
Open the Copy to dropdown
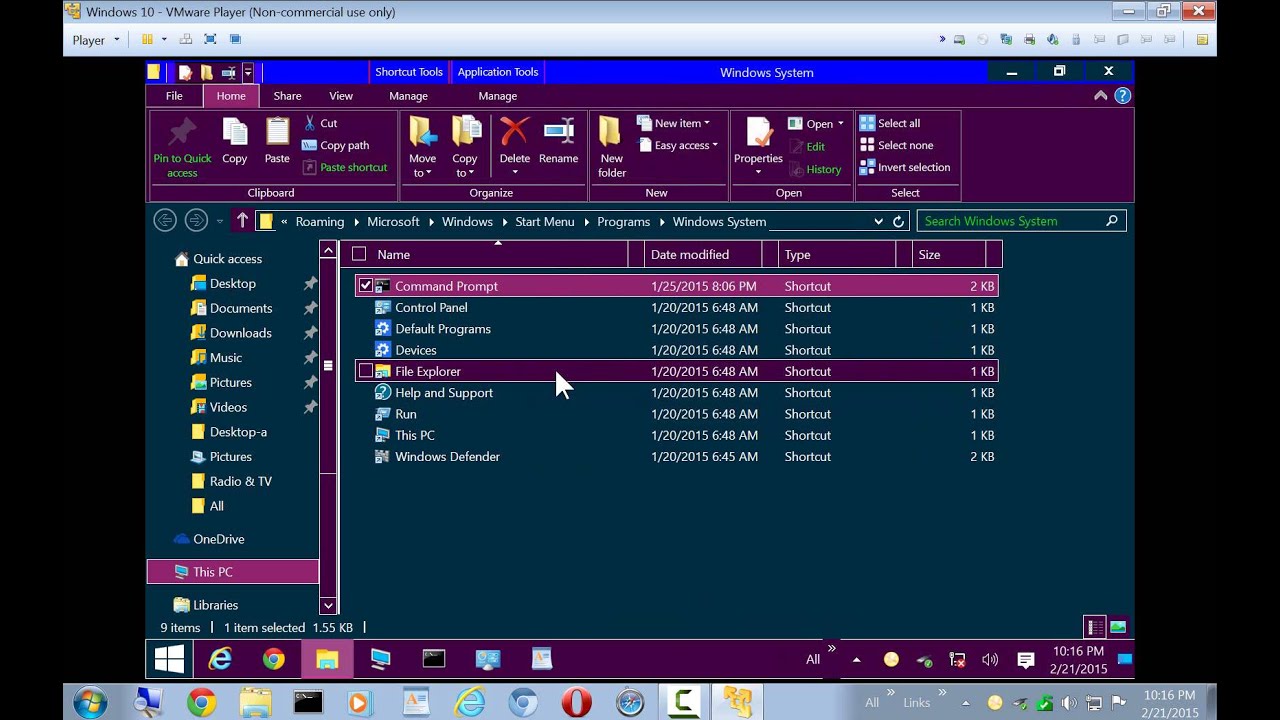tap(464, 166)
